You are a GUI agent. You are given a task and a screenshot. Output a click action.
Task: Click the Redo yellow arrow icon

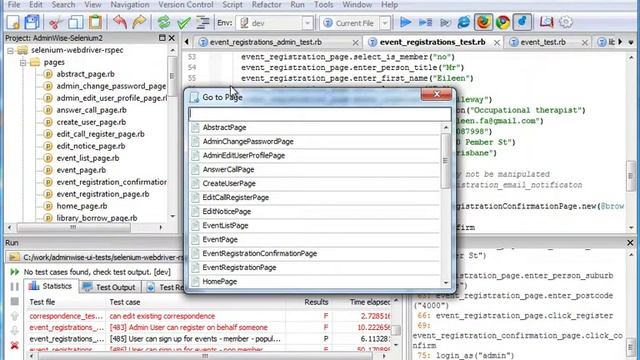pyautogui.click(x=139, y=22)
